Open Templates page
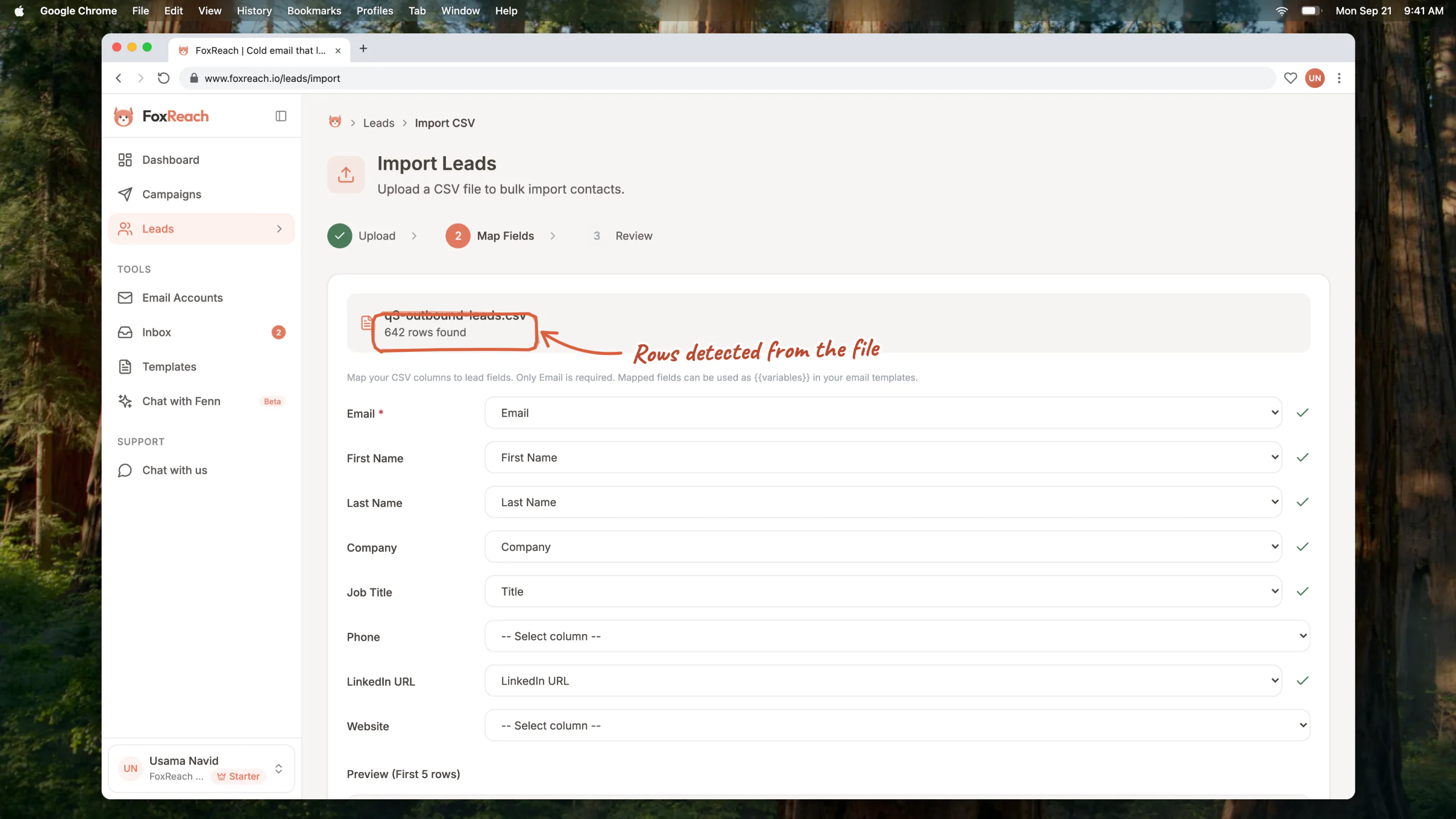The width and height of the screenshot is (1456, 819). pyautogui.click(x=201, y=367)
